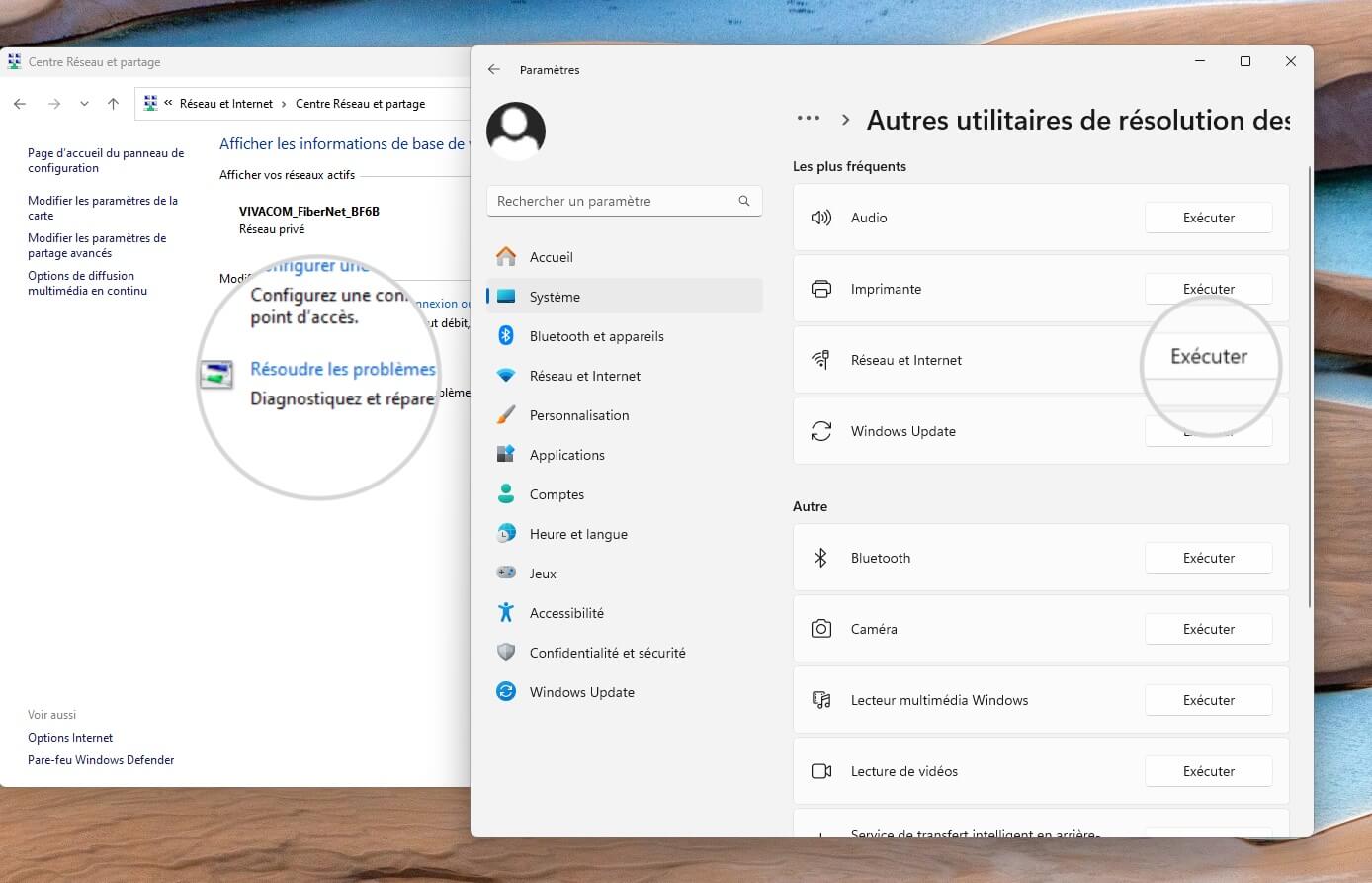Click the search magnifier icon in Paramètres
Image resolution: width=1372 pixels, height=883 pixels.
(744, 201)
